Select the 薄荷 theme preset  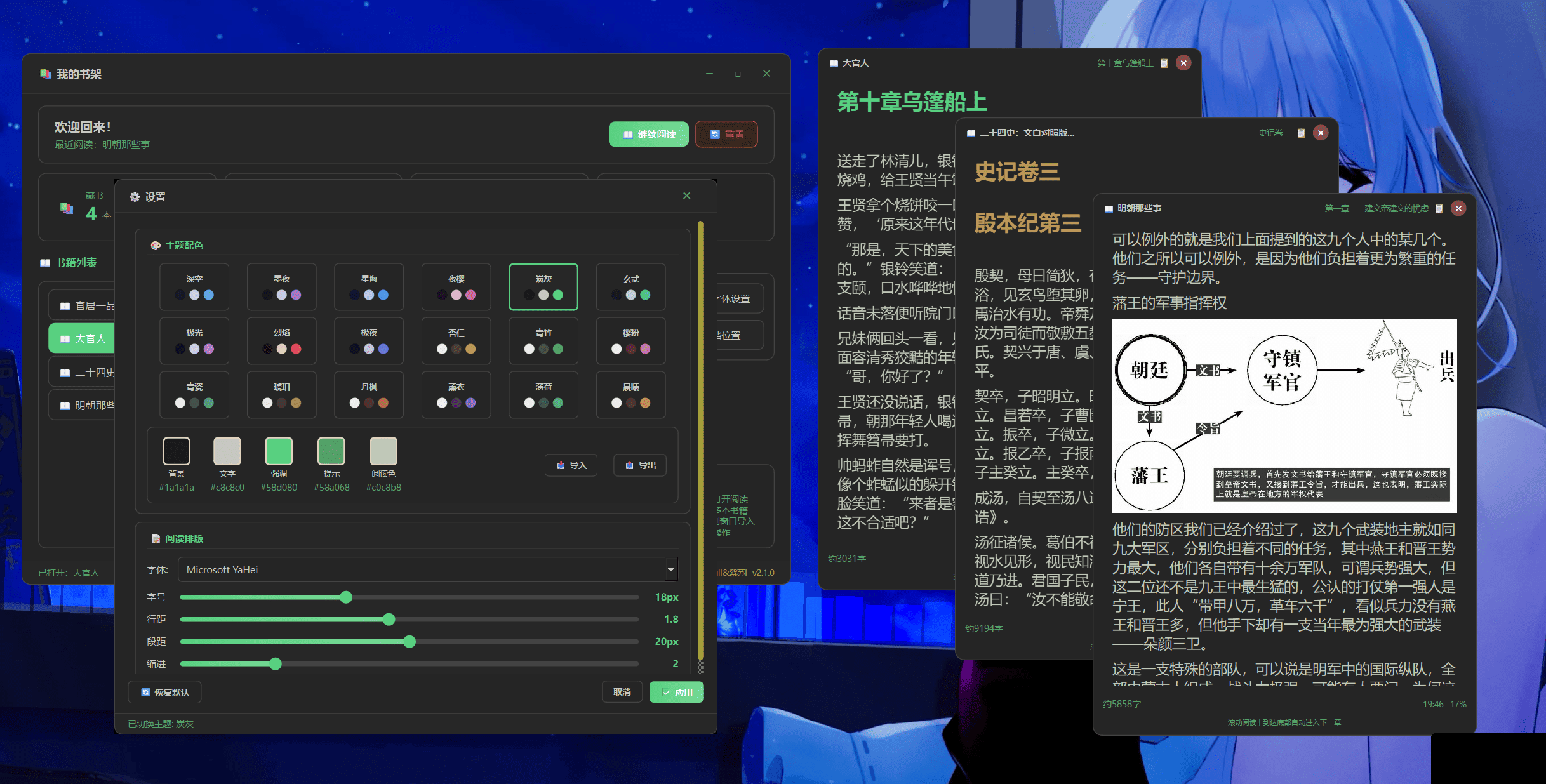coord(543,395)
